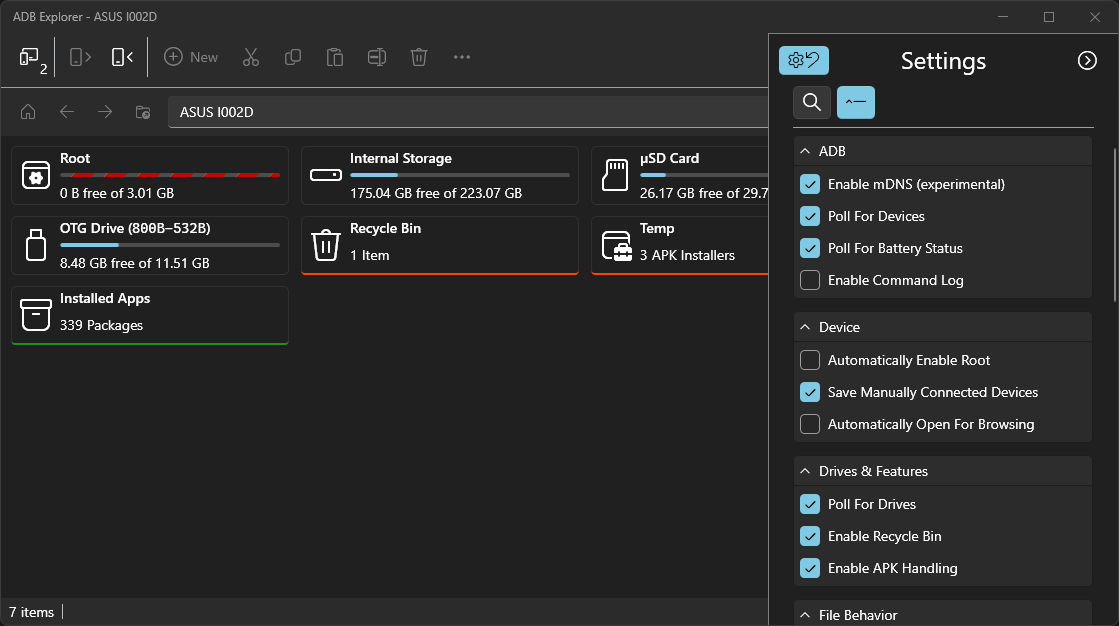
Task: Click the pull-from-device phone icon
Action: click(x=122, y=57)
